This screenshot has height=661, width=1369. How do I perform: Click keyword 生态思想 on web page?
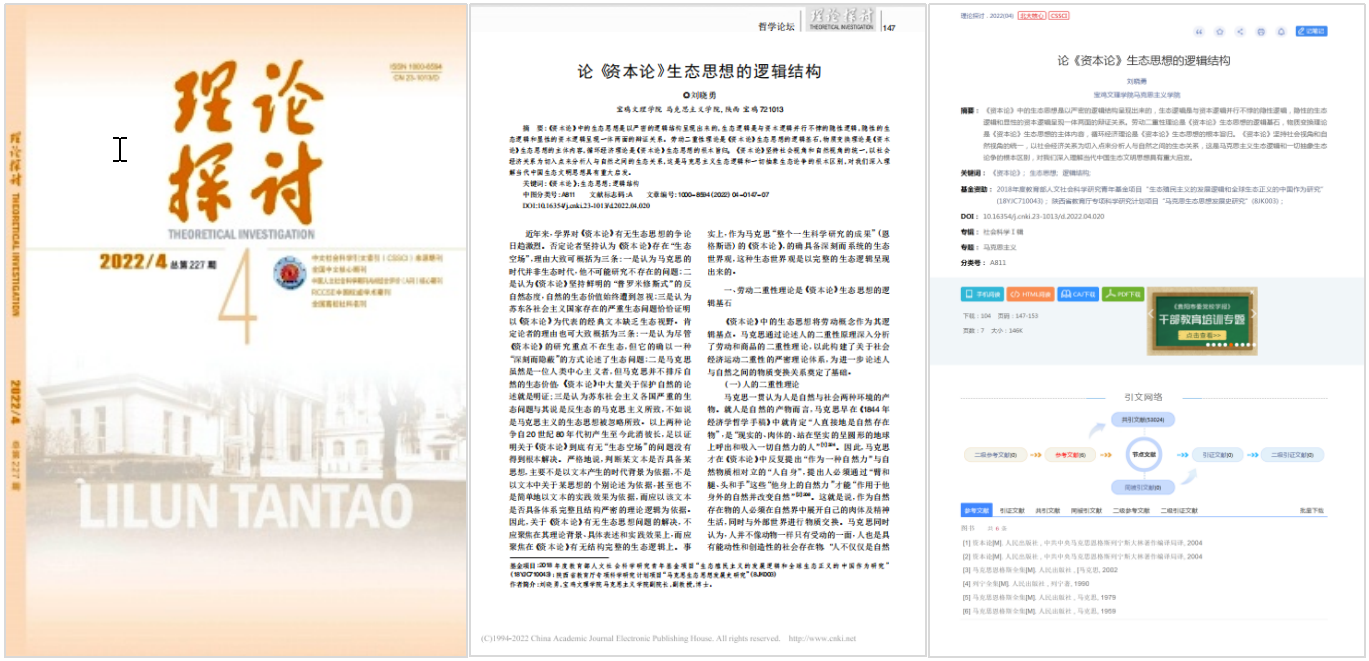tap(1041, 173)
